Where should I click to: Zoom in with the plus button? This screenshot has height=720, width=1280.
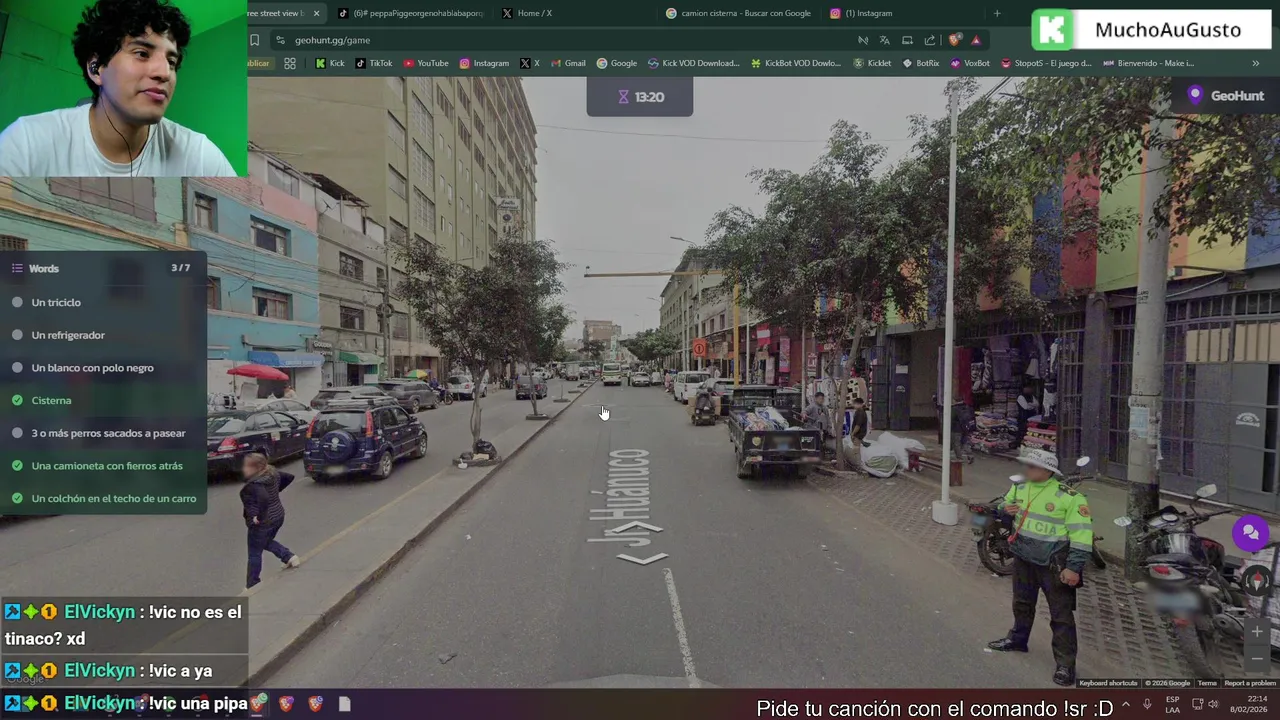pos(1257,632)
